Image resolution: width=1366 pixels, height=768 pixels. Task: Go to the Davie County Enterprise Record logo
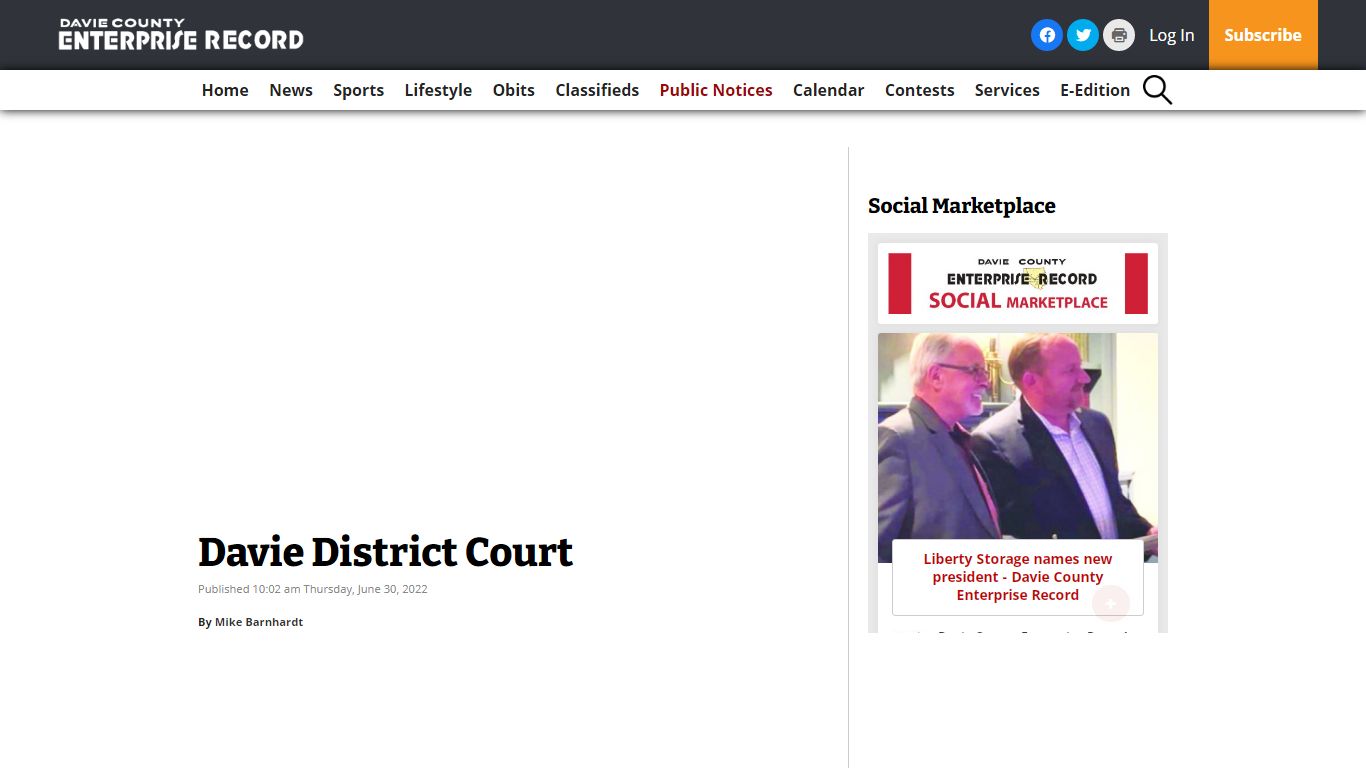coord(181,34)
